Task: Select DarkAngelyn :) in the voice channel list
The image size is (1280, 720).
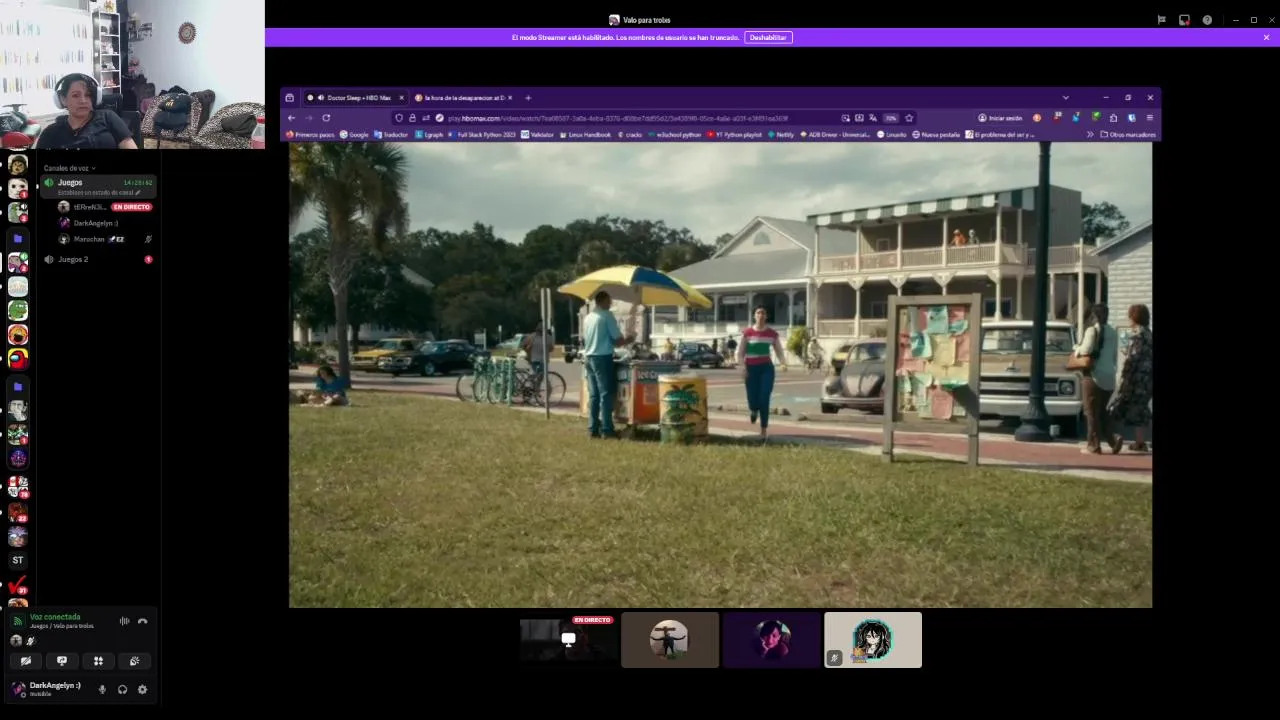Action: (105, 223)
